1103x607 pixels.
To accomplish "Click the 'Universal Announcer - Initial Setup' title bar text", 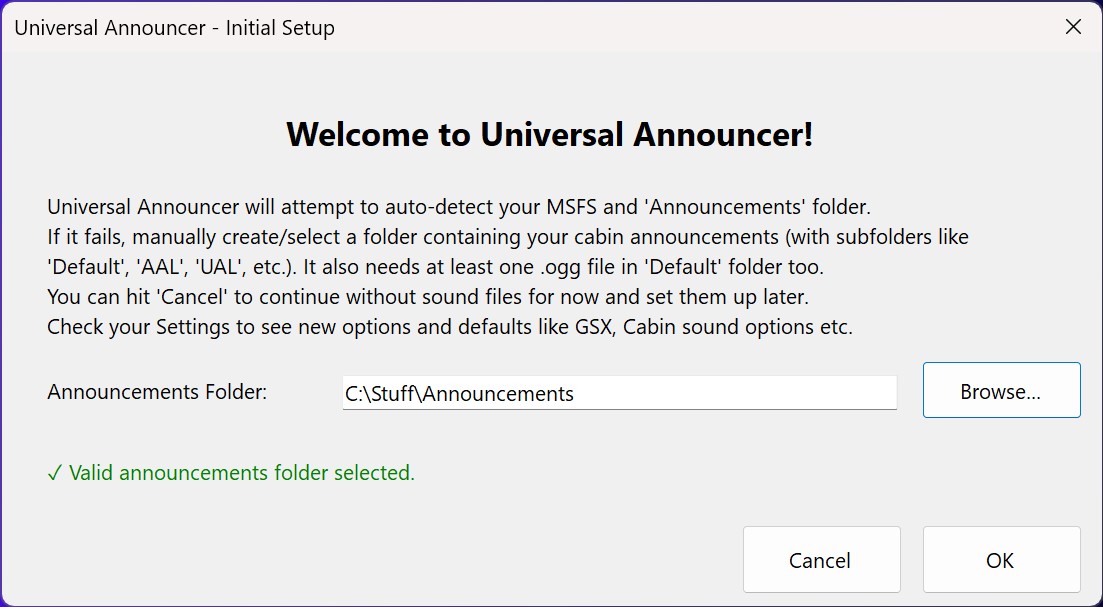I will 174,27.
